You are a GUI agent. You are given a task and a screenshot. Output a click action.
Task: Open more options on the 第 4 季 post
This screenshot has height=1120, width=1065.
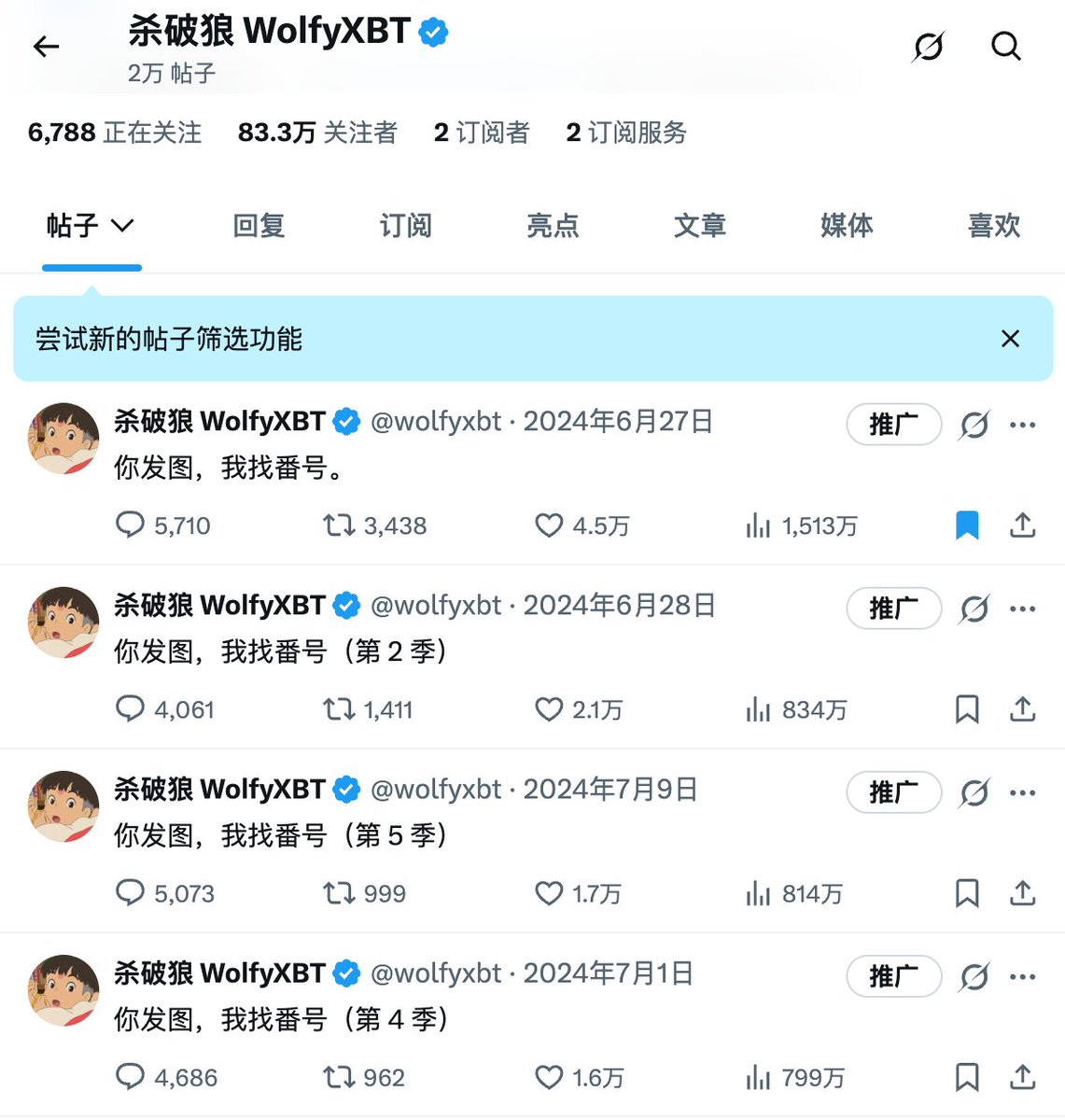(x=1023, y=976)
